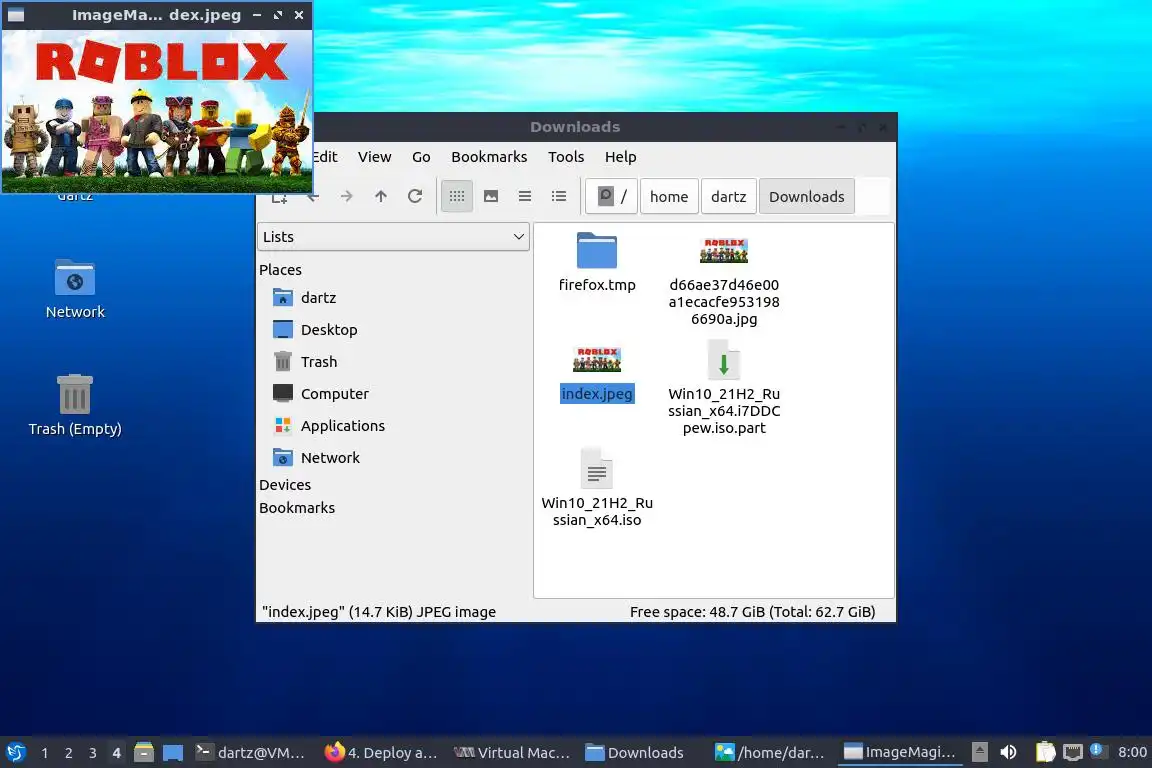The width and height of the screenshot is (1152, 768).
Task: Click the show desktop taskbar icon
Action: 173,753
